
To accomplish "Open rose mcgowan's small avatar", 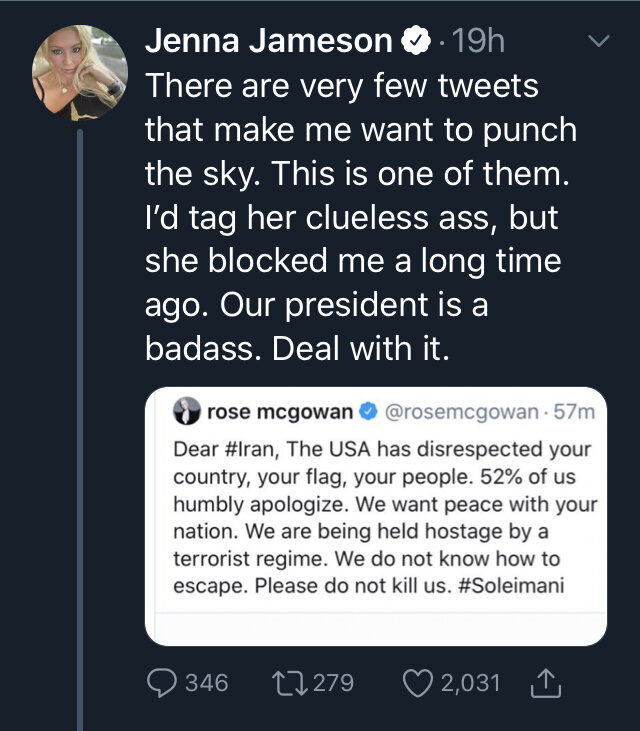I will [187, 411].
